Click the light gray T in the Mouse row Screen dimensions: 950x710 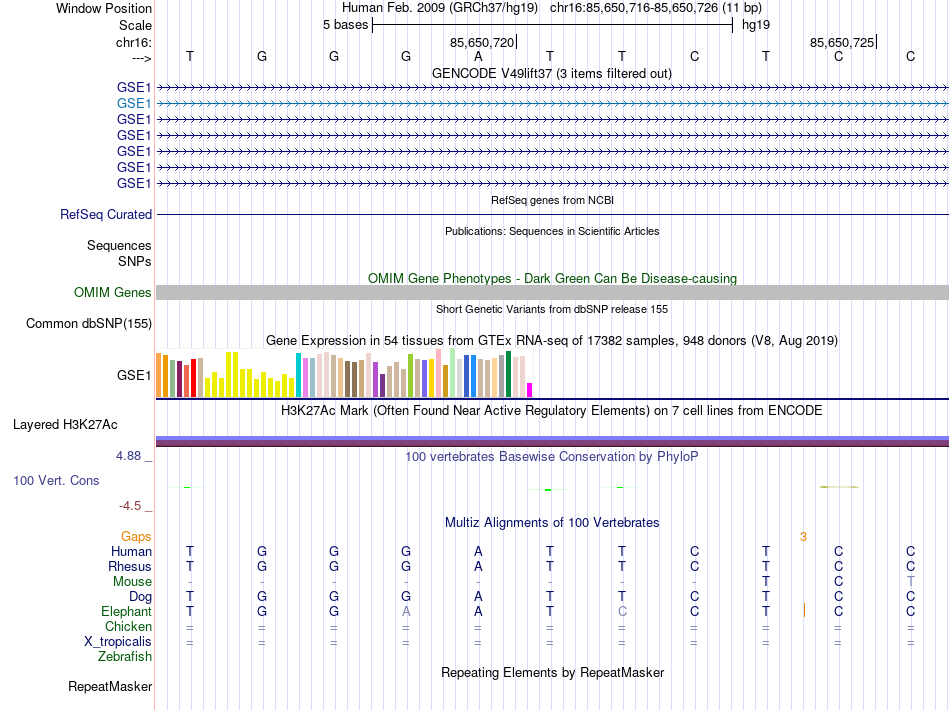[x=911, y=582]
